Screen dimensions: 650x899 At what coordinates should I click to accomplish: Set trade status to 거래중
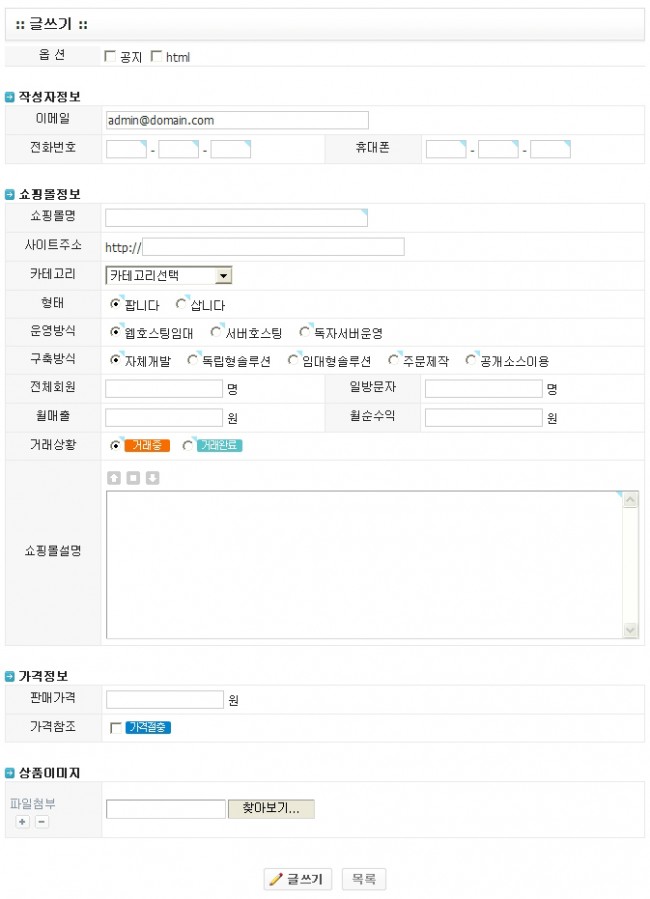point(115,445)
